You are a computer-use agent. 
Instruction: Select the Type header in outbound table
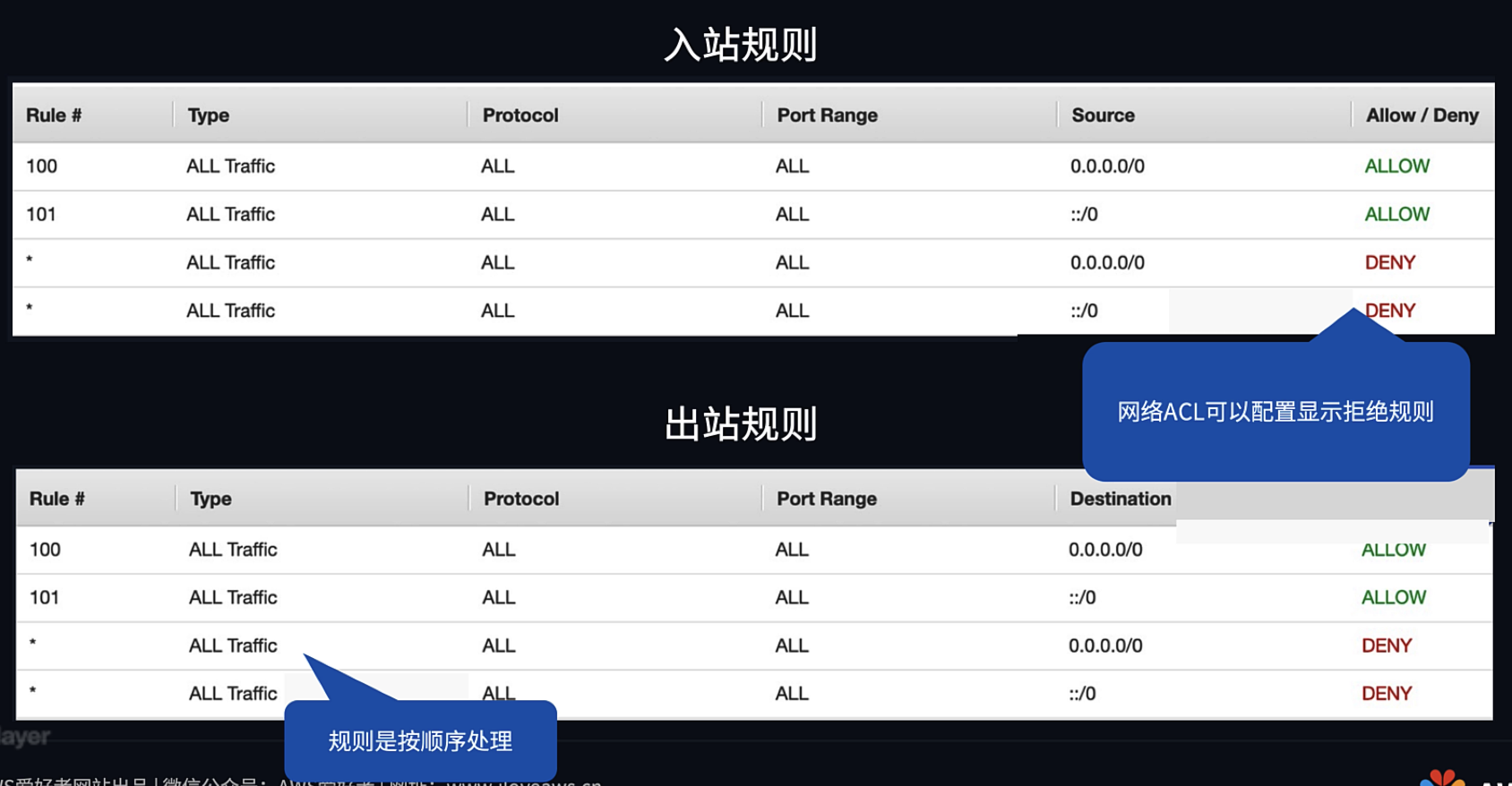point(211,499)
